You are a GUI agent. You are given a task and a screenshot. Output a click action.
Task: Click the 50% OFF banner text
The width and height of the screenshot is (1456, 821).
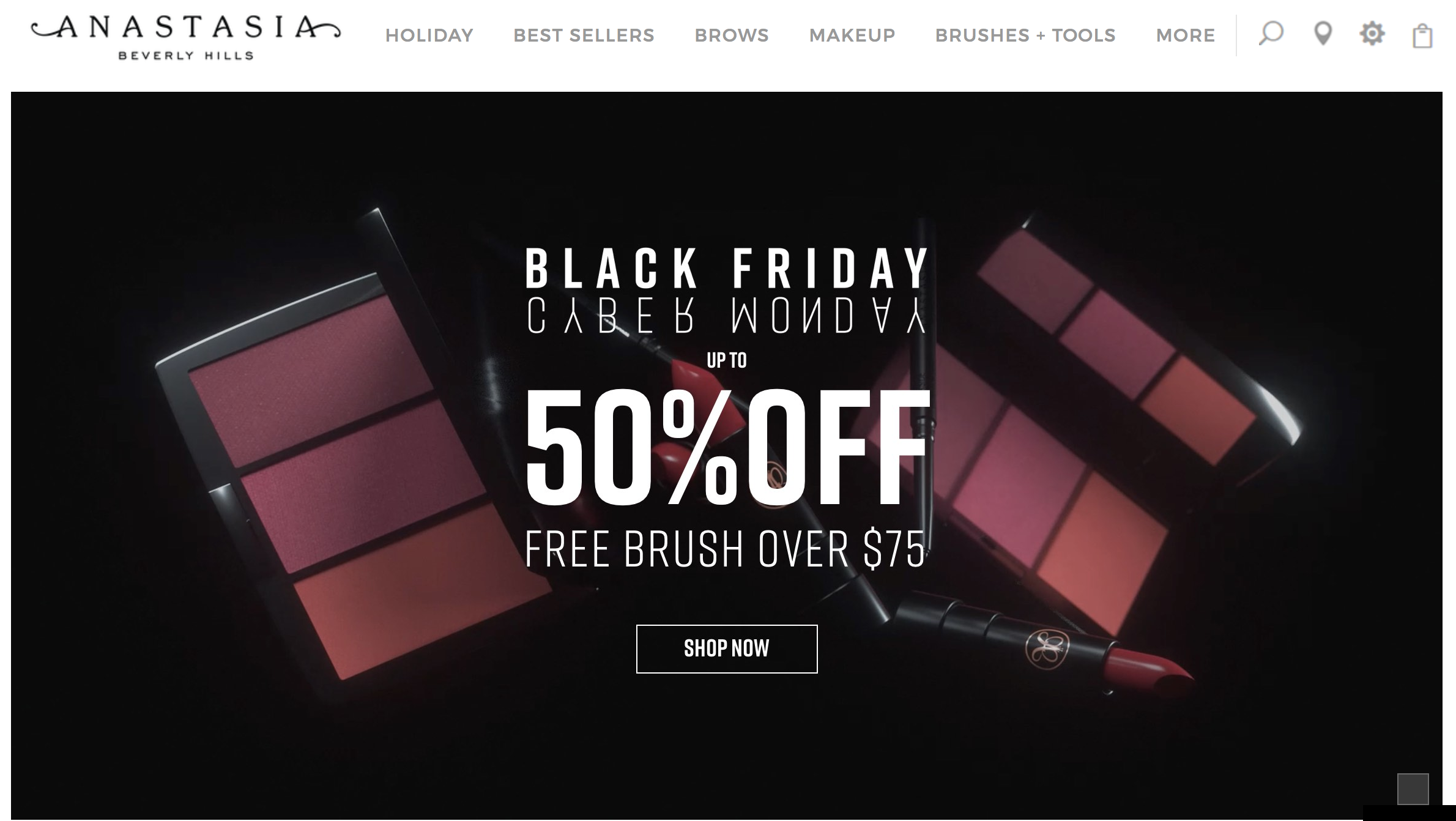727,448
